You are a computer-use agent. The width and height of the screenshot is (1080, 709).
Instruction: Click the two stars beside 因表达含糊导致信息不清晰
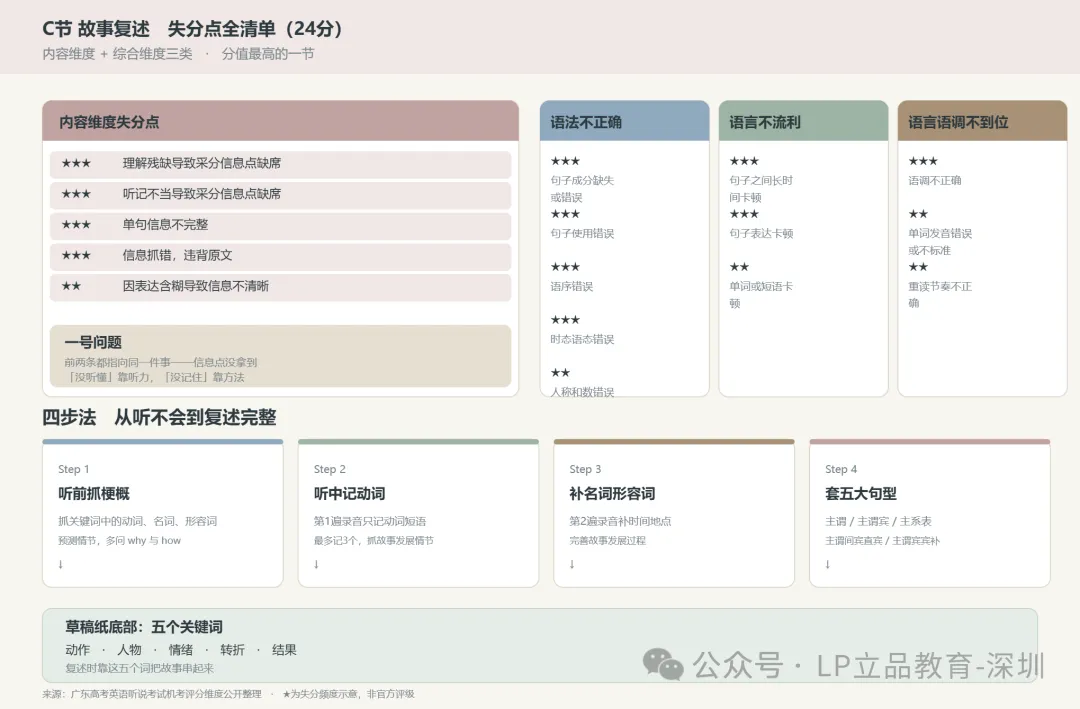[71, 286]
